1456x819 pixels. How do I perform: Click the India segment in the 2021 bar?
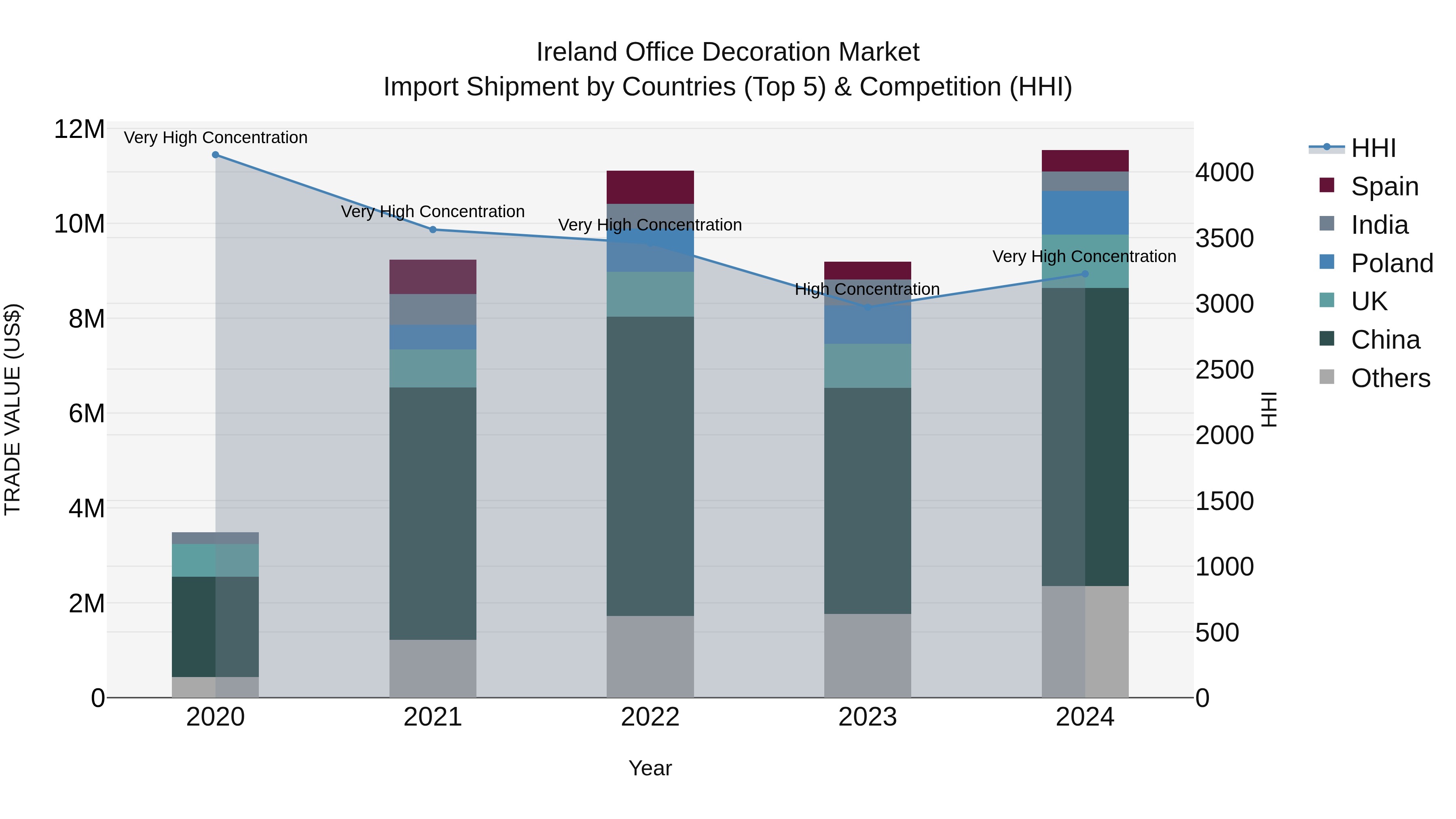click(433, 310)
